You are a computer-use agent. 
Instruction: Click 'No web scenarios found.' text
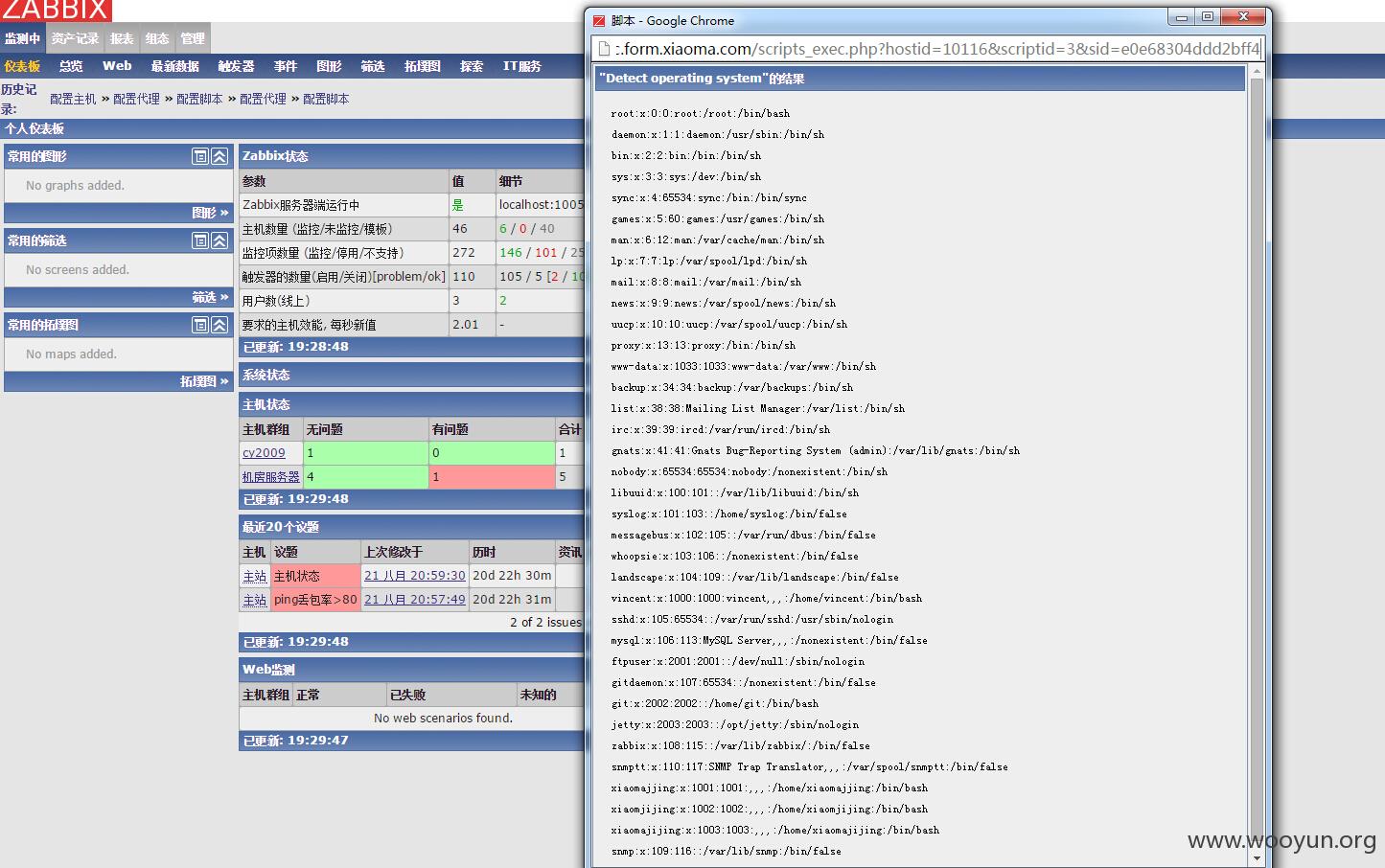[x=443, y=718]
